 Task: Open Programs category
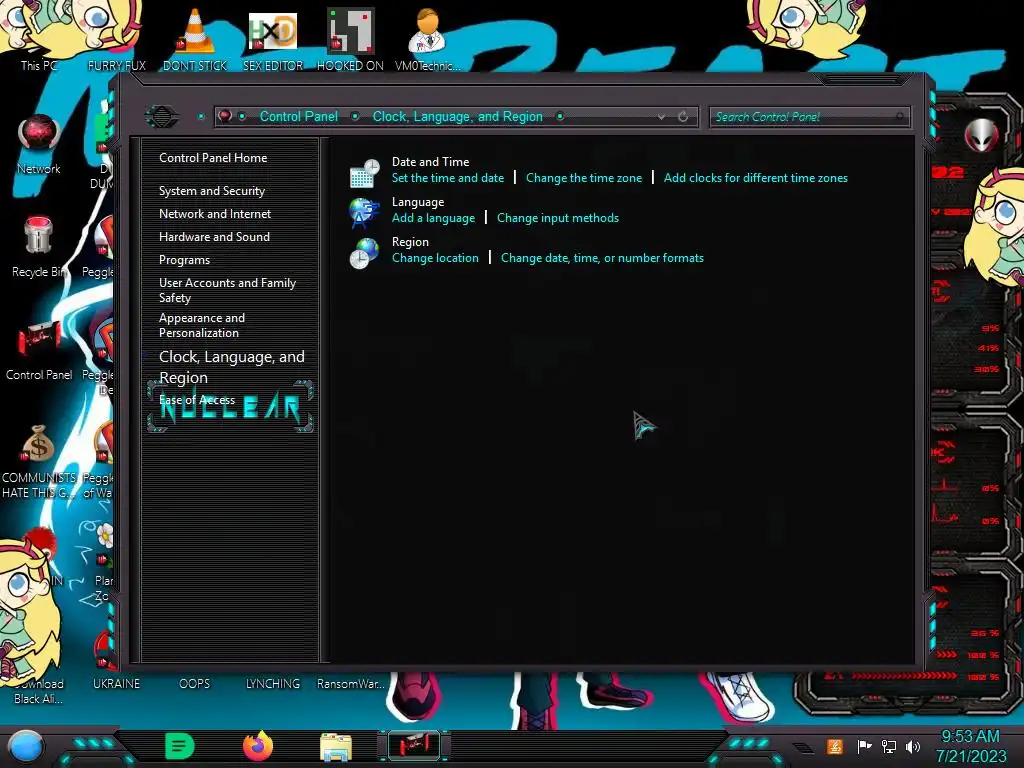pos(185,260)
